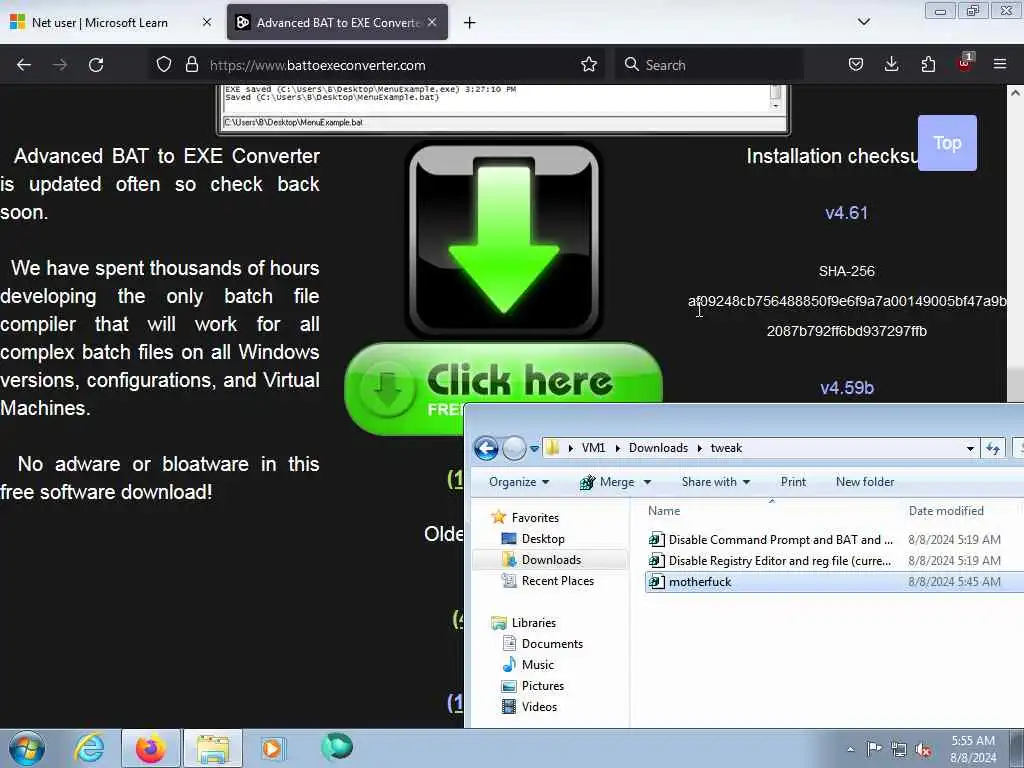1024x768 pixels.
Task: Bookmark this page with the star
Action: [x=588, y=65]
